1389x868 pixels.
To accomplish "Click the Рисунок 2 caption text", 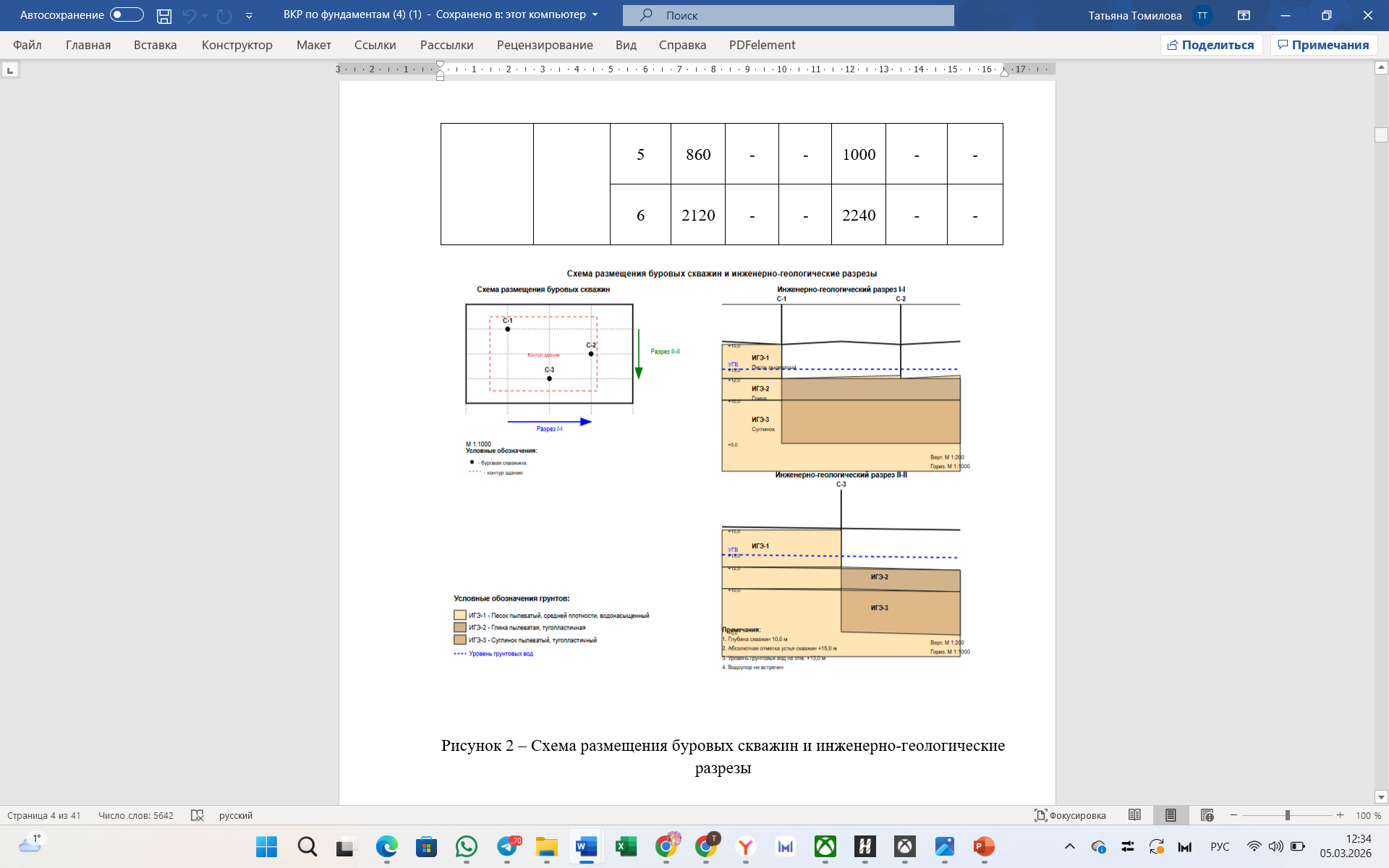I will [x=723, y=756].
